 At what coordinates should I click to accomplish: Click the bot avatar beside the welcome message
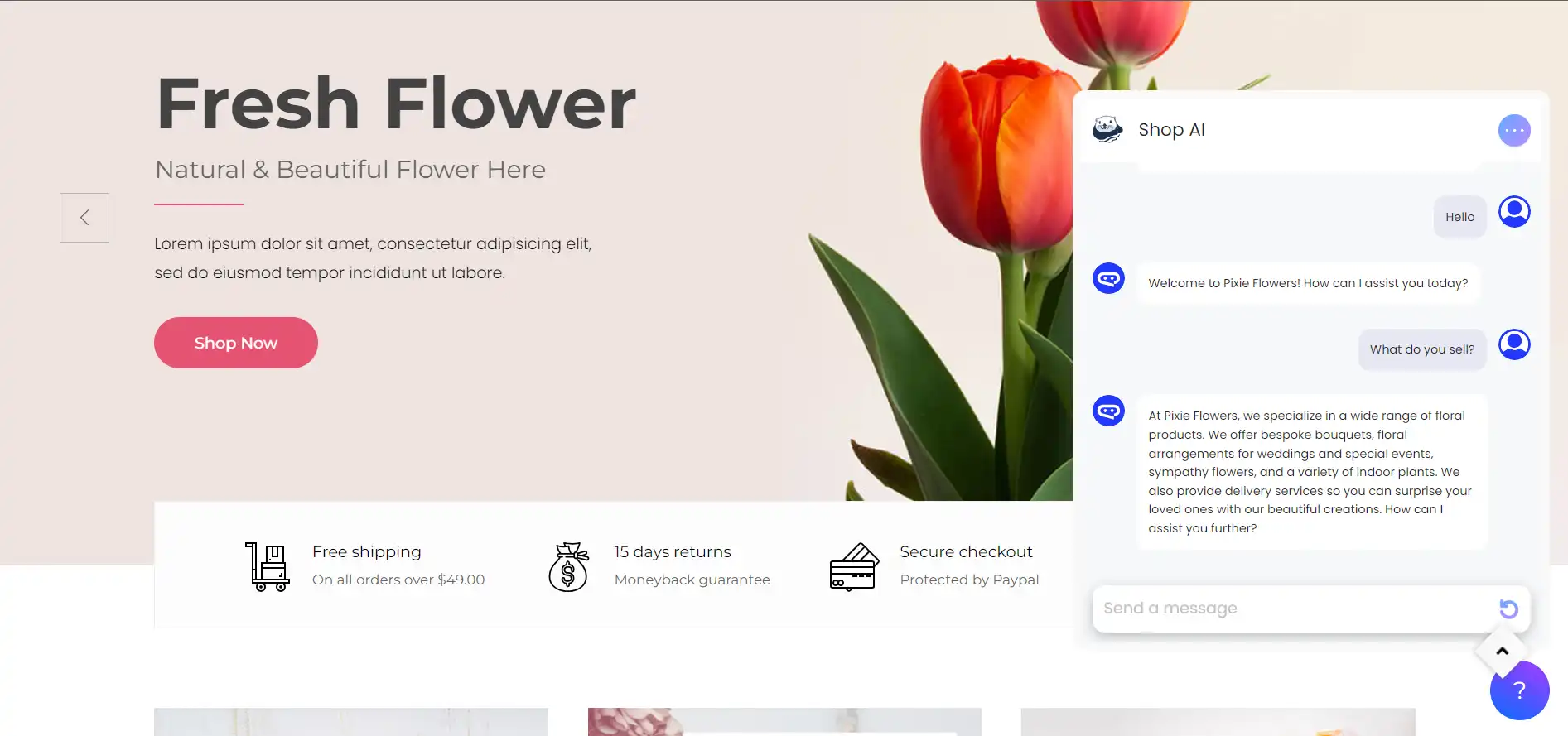(1108, 278)
